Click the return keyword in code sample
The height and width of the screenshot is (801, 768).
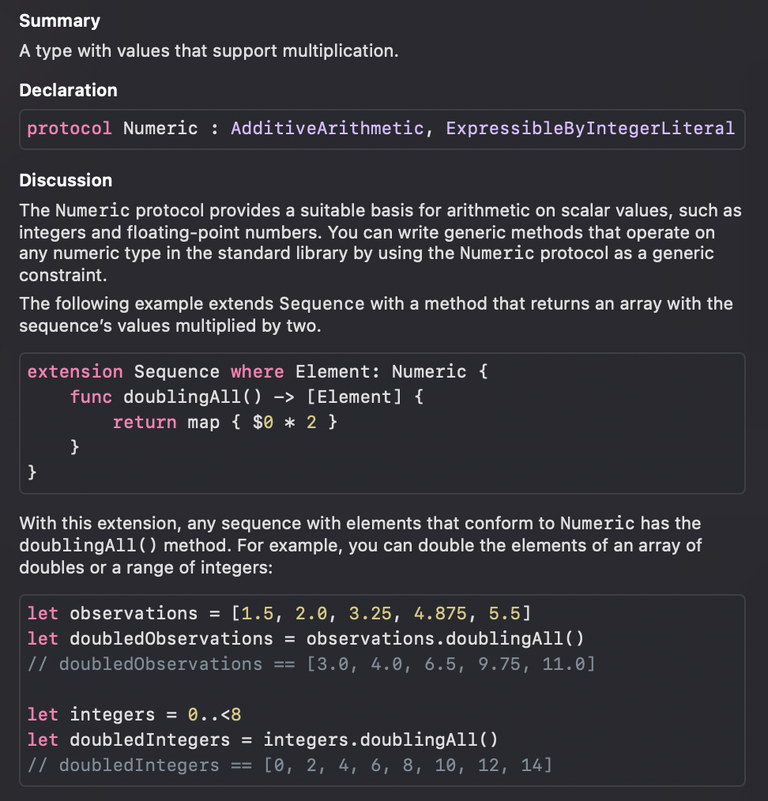(145, 422)
